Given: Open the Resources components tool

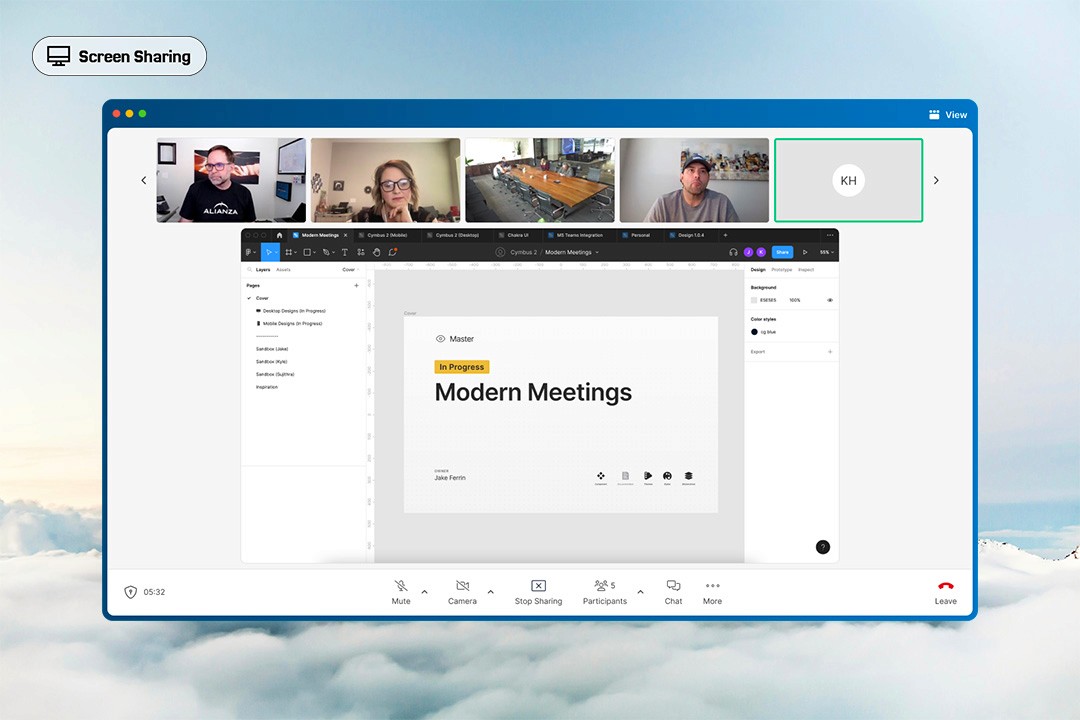Looking at the screenshot, I should (x=361, y=252).
